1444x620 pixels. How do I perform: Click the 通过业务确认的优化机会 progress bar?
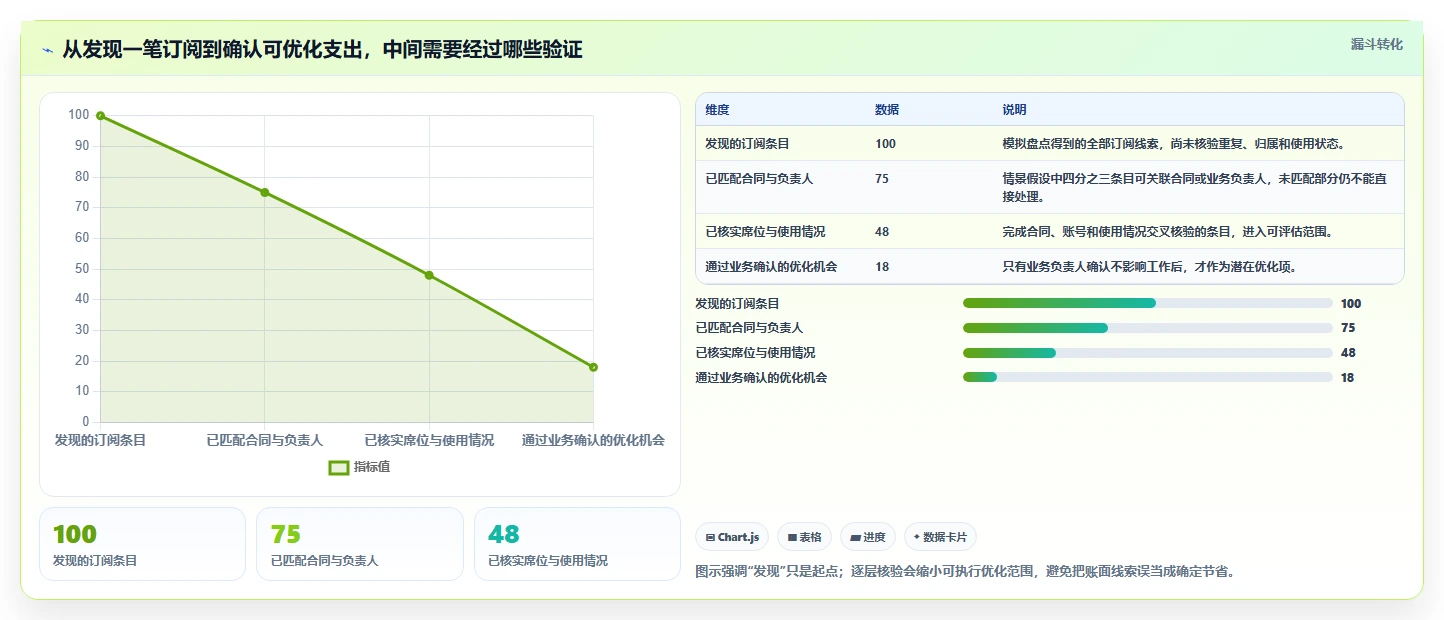coord(1147,377)
